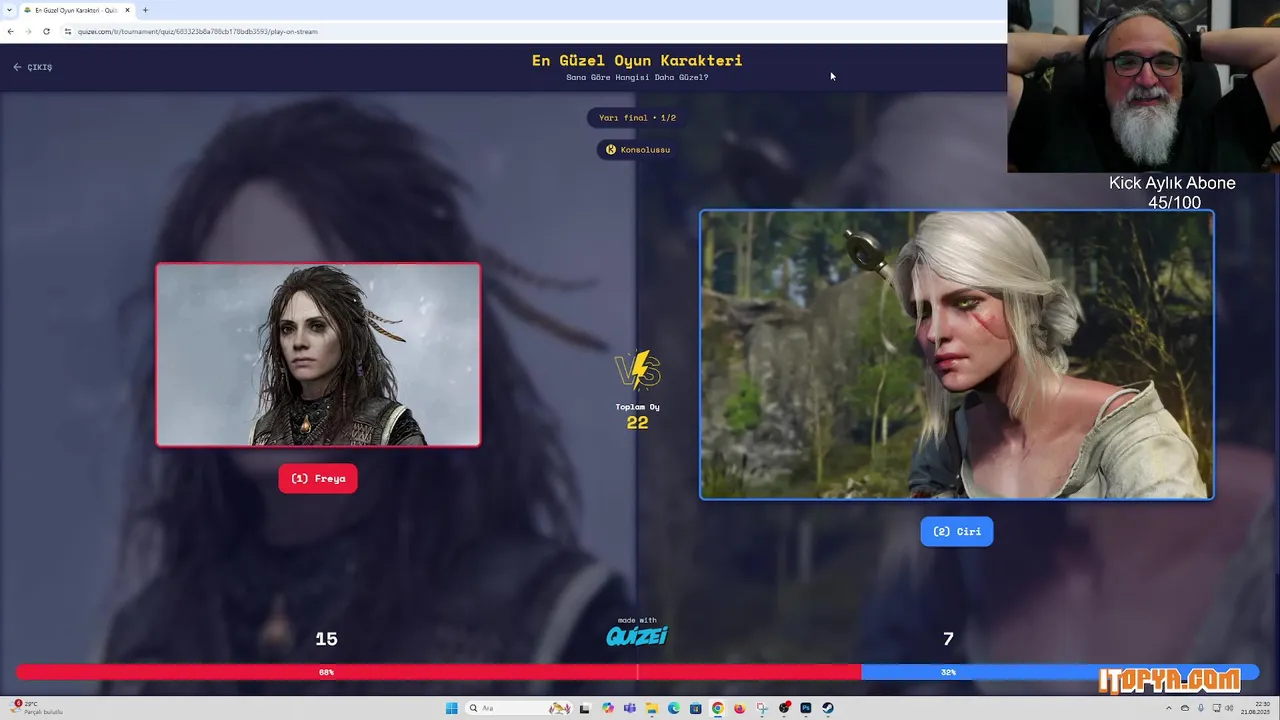Click the En Güzel Oyun Karakteri title
Image resolution: width=1280 pixels, height=720 pixels.
click(637, 60)
